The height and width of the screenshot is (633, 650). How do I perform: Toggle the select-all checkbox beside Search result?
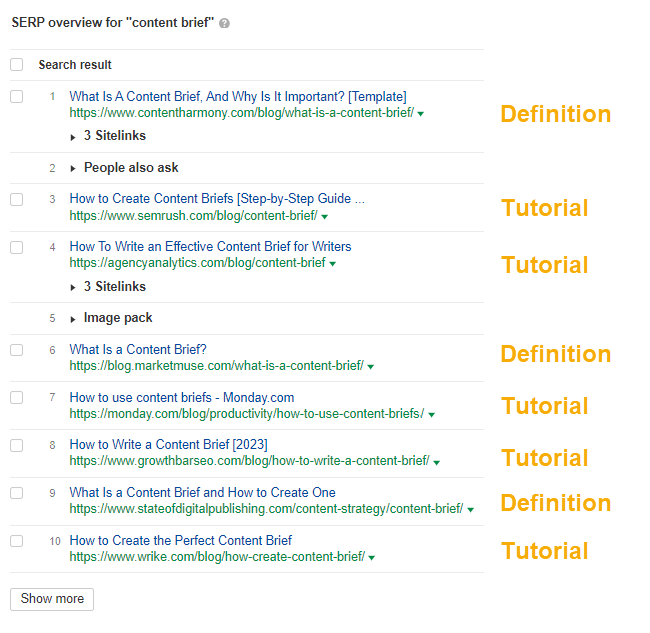tap(16, 65)
